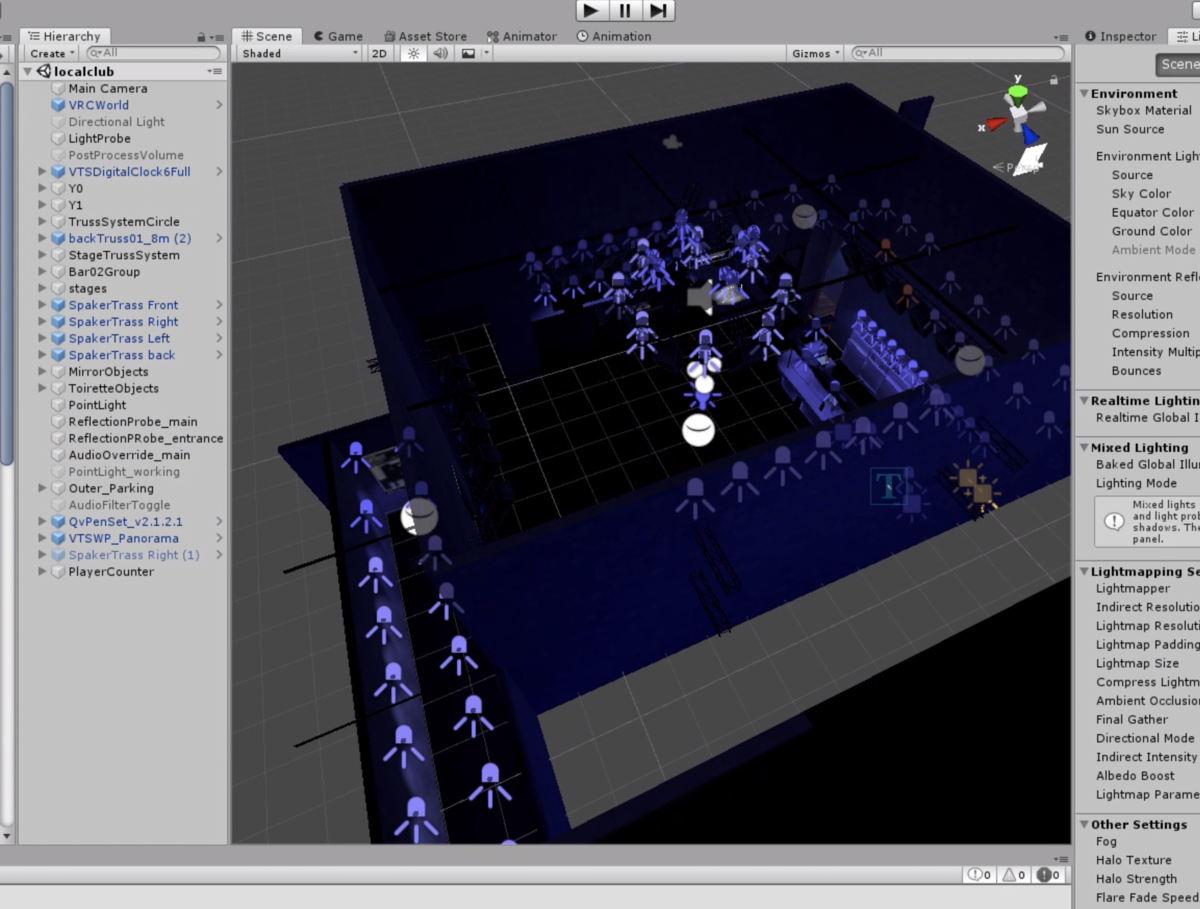Viewport: 1200px width, 909px height.
Task: Click the green Y axis on the orientation gizmo
Action: [x=1018, y=93]
